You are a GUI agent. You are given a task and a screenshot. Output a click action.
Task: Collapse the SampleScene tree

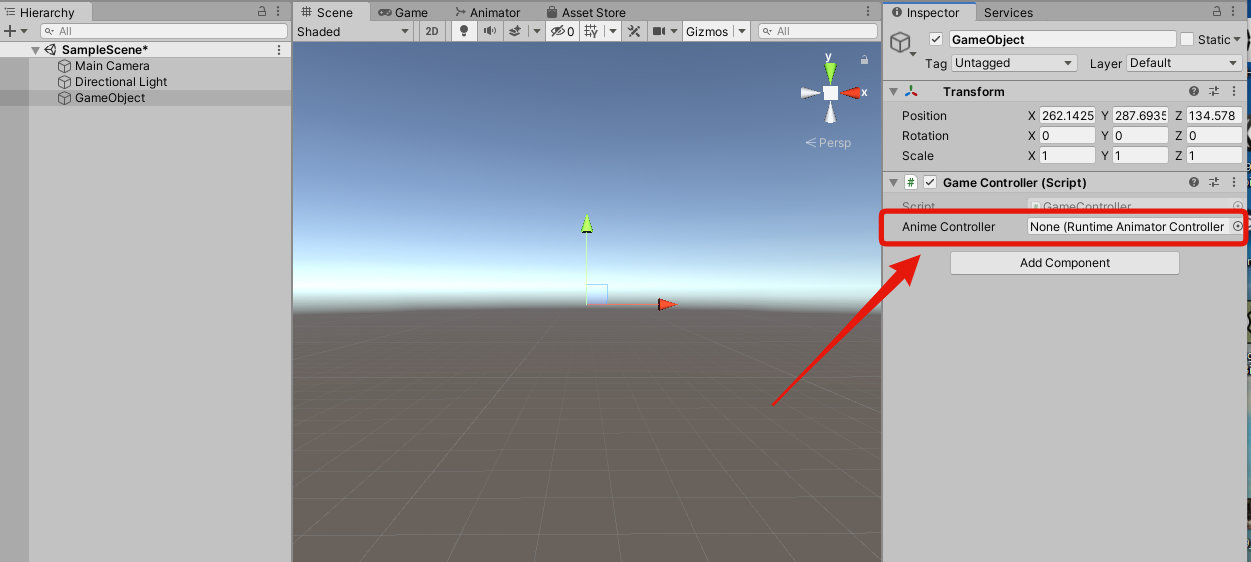pos(36,50)
